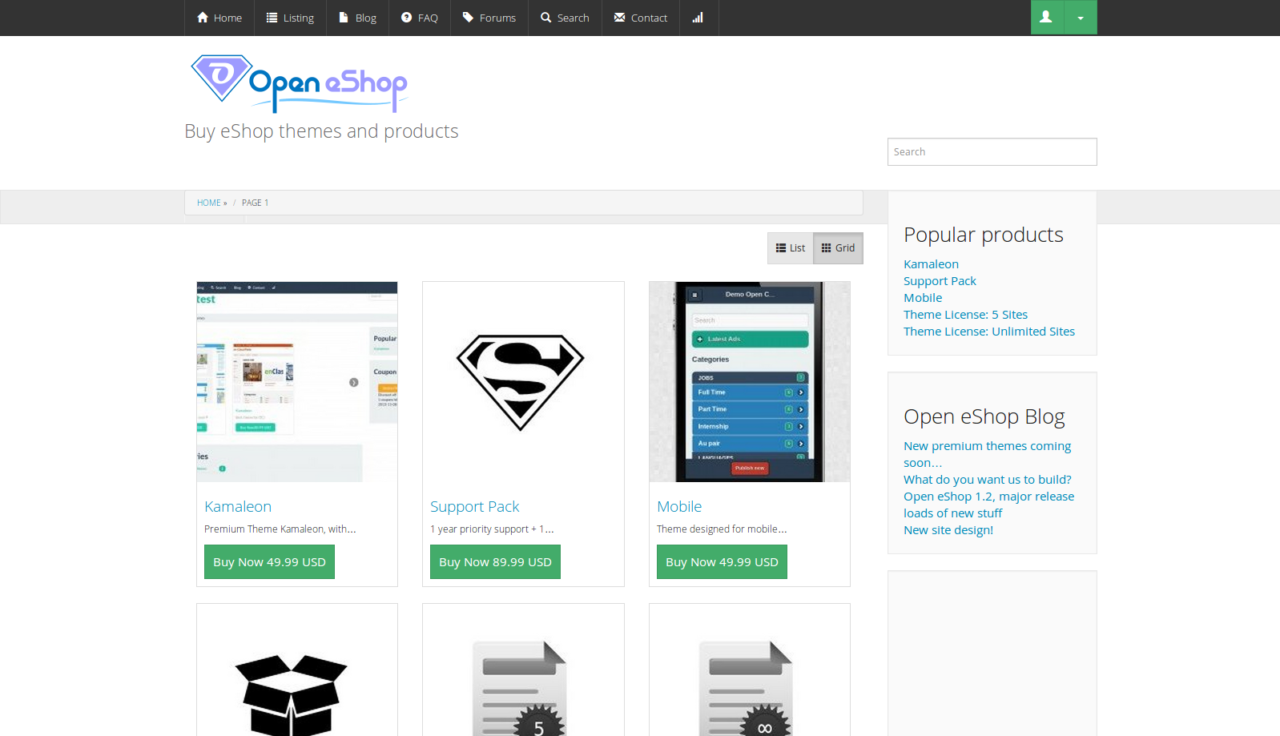Click the HOME breadcrumb link
The image size is (1280, 736).
tap(209, 203)
